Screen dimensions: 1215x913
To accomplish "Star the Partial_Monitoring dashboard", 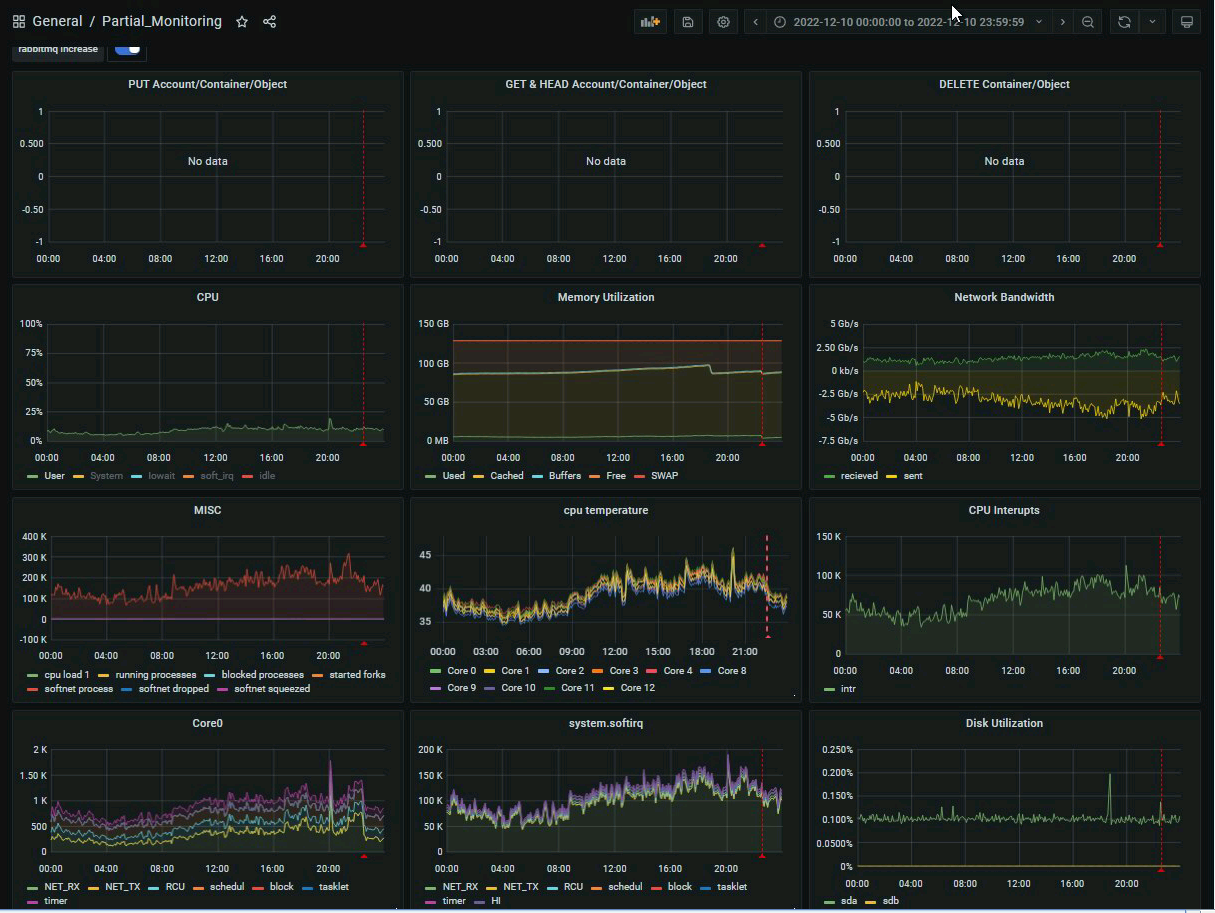I will click(242, 22).
